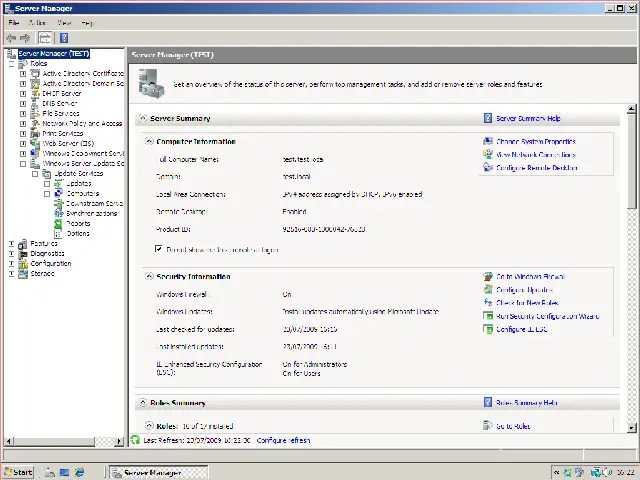Click the main pane scroll up arrow
The image size is (640, 480).
[631, 109]
